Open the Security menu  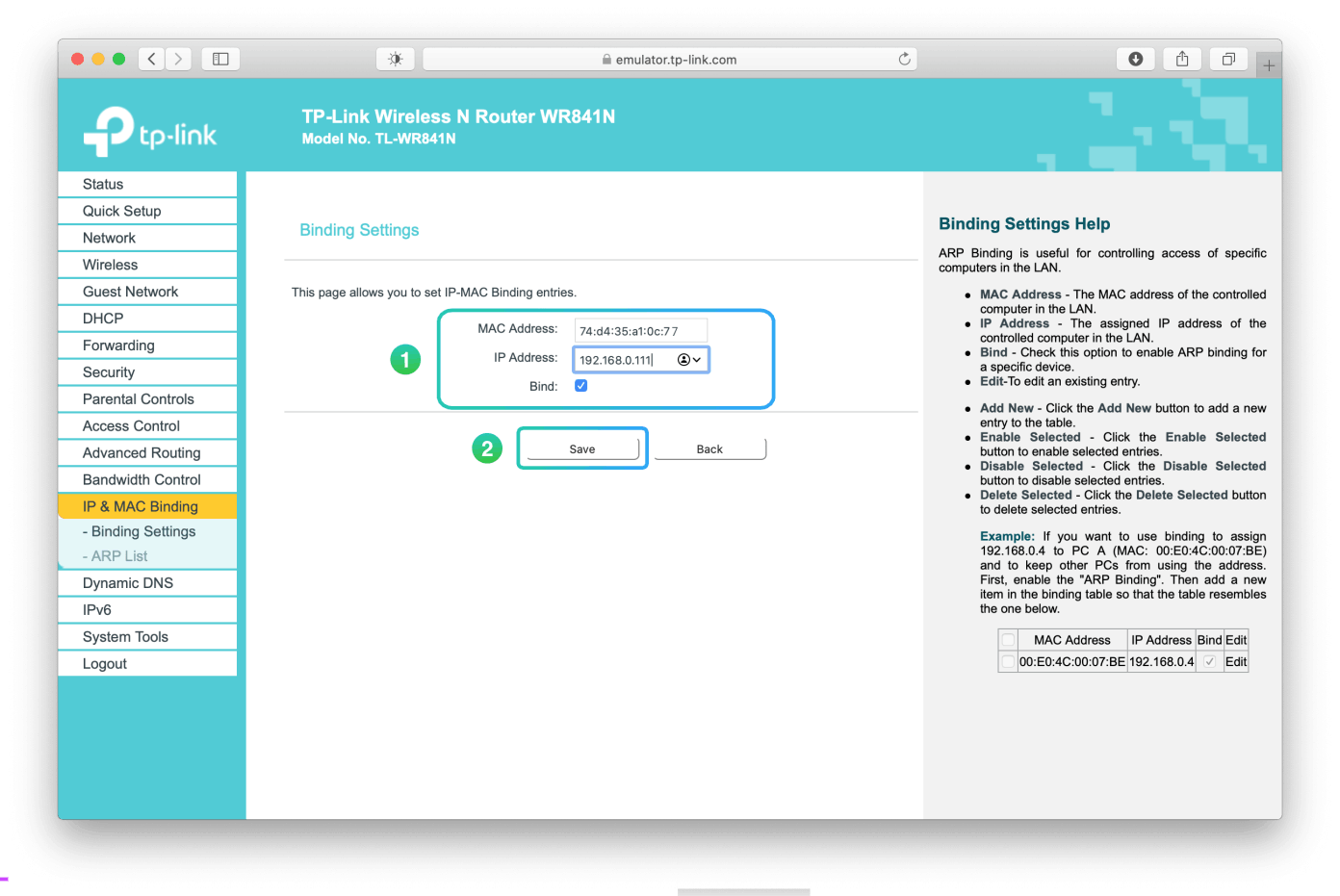(x=147, y=372)
